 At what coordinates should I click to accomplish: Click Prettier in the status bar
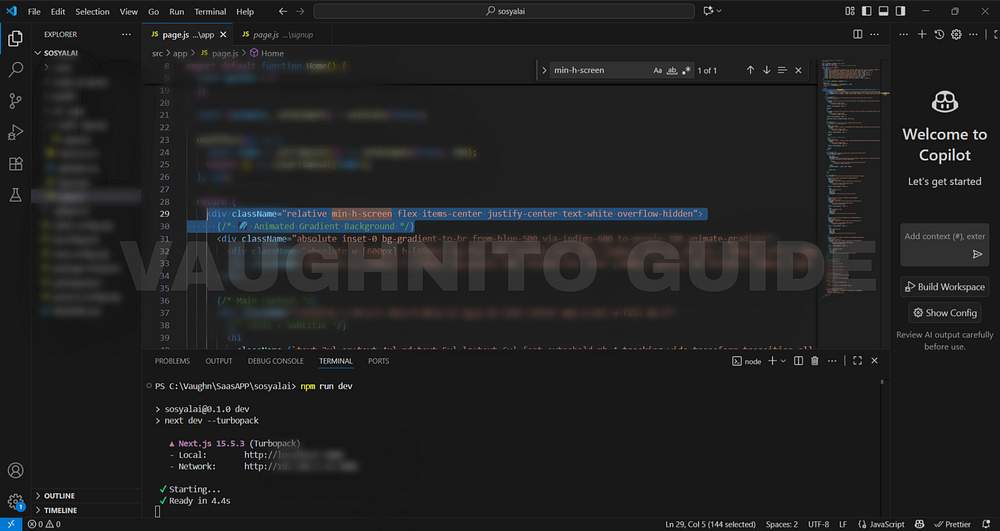952,524
